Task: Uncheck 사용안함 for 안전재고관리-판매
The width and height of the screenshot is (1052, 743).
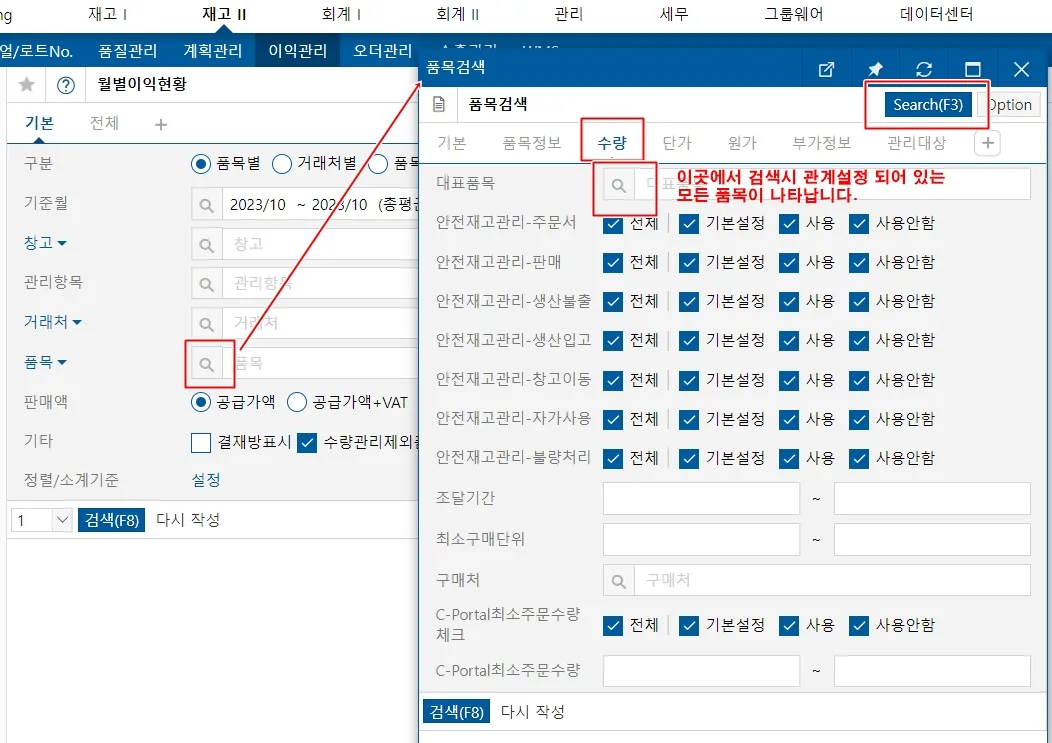Action: (859, 262)
